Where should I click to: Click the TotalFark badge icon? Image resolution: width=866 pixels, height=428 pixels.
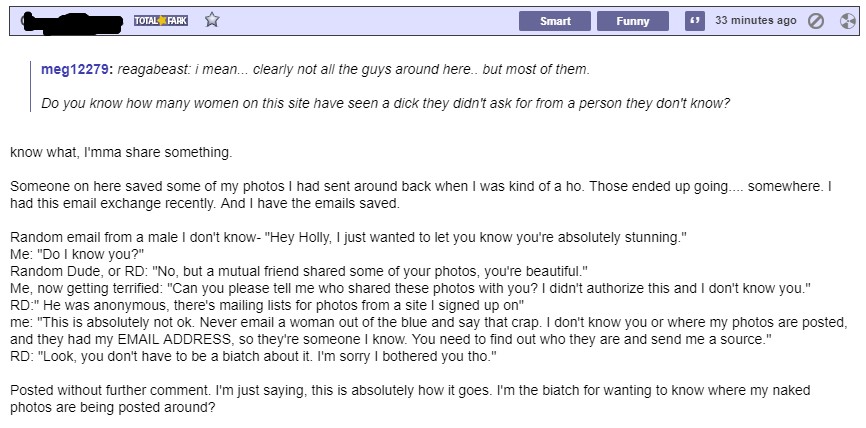pyautogui.click(x=163, y=20)
